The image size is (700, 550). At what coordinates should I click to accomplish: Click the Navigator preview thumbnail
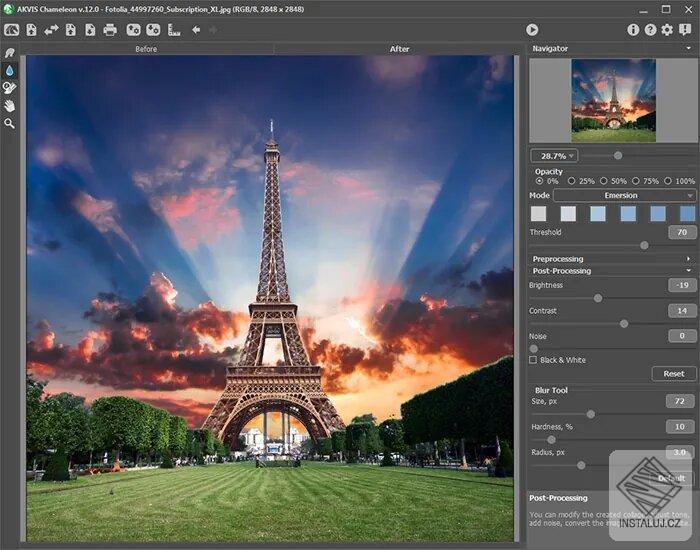click(613, 100)
